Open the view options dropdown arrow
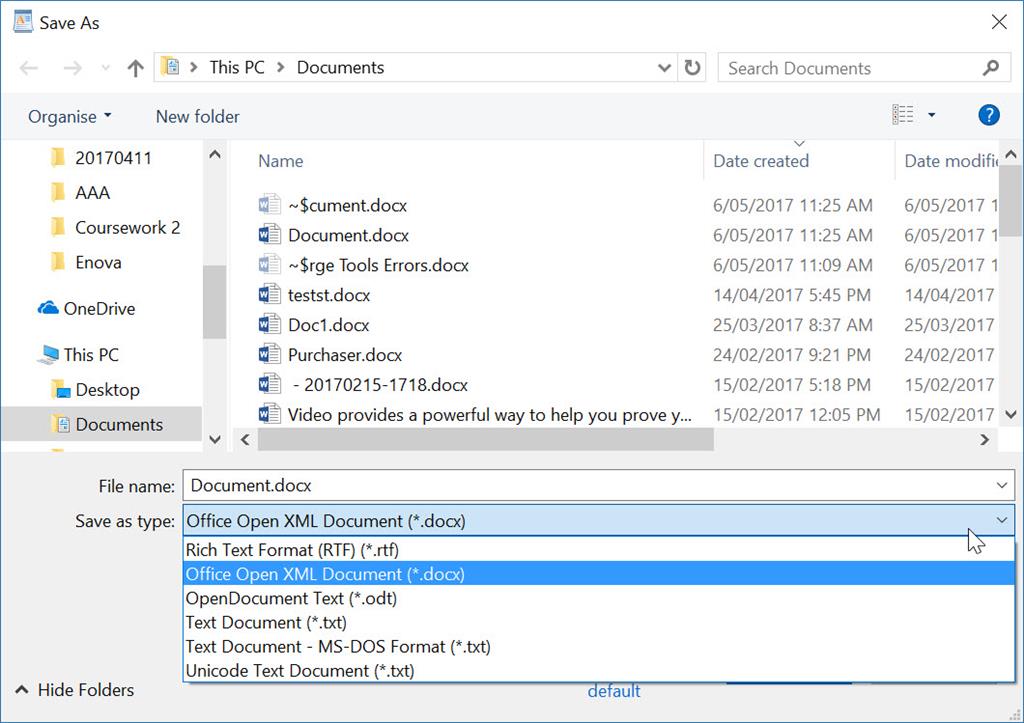 932,116
